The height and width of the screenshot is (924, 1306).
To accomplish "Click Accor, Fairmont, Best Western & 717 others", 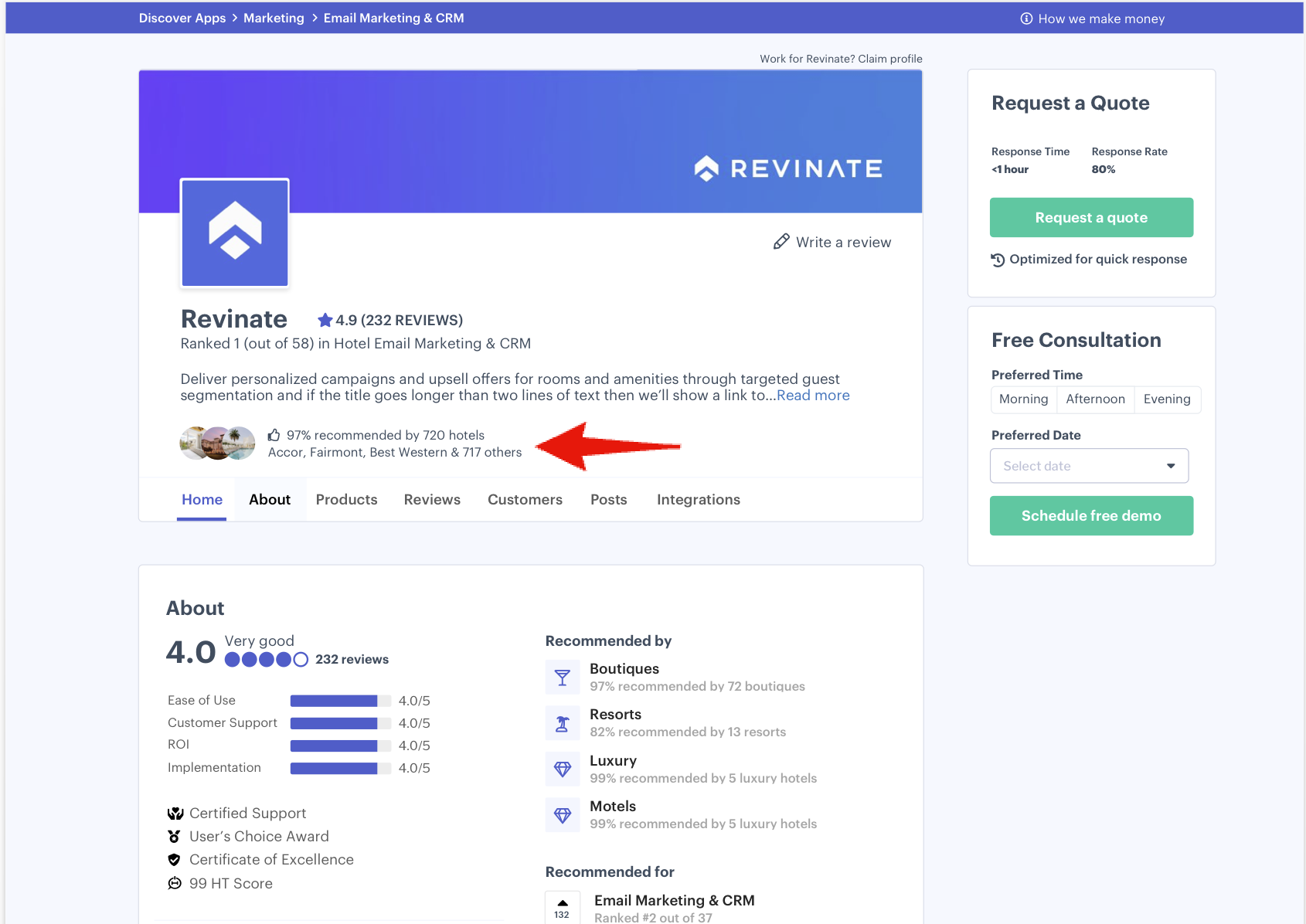I will point(395,452).
